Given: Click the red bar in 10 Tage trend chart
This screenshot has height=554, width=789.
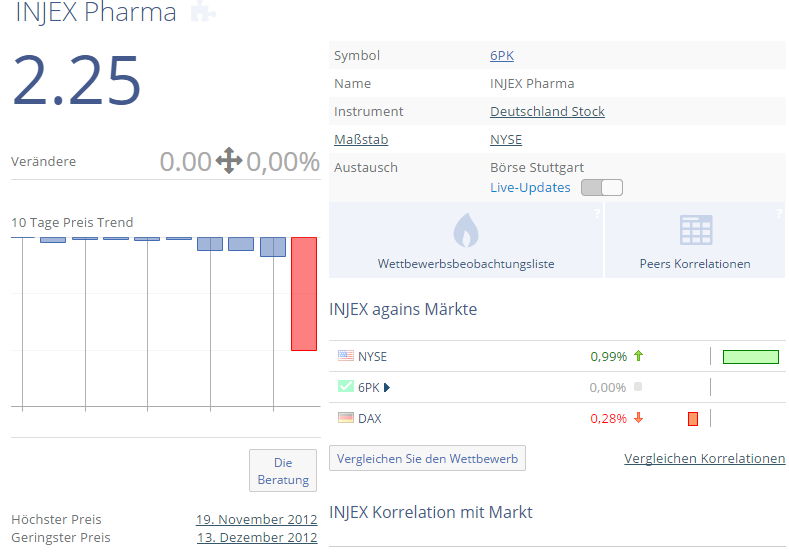Looking at the screenshot, I should (x=304, y=293).
